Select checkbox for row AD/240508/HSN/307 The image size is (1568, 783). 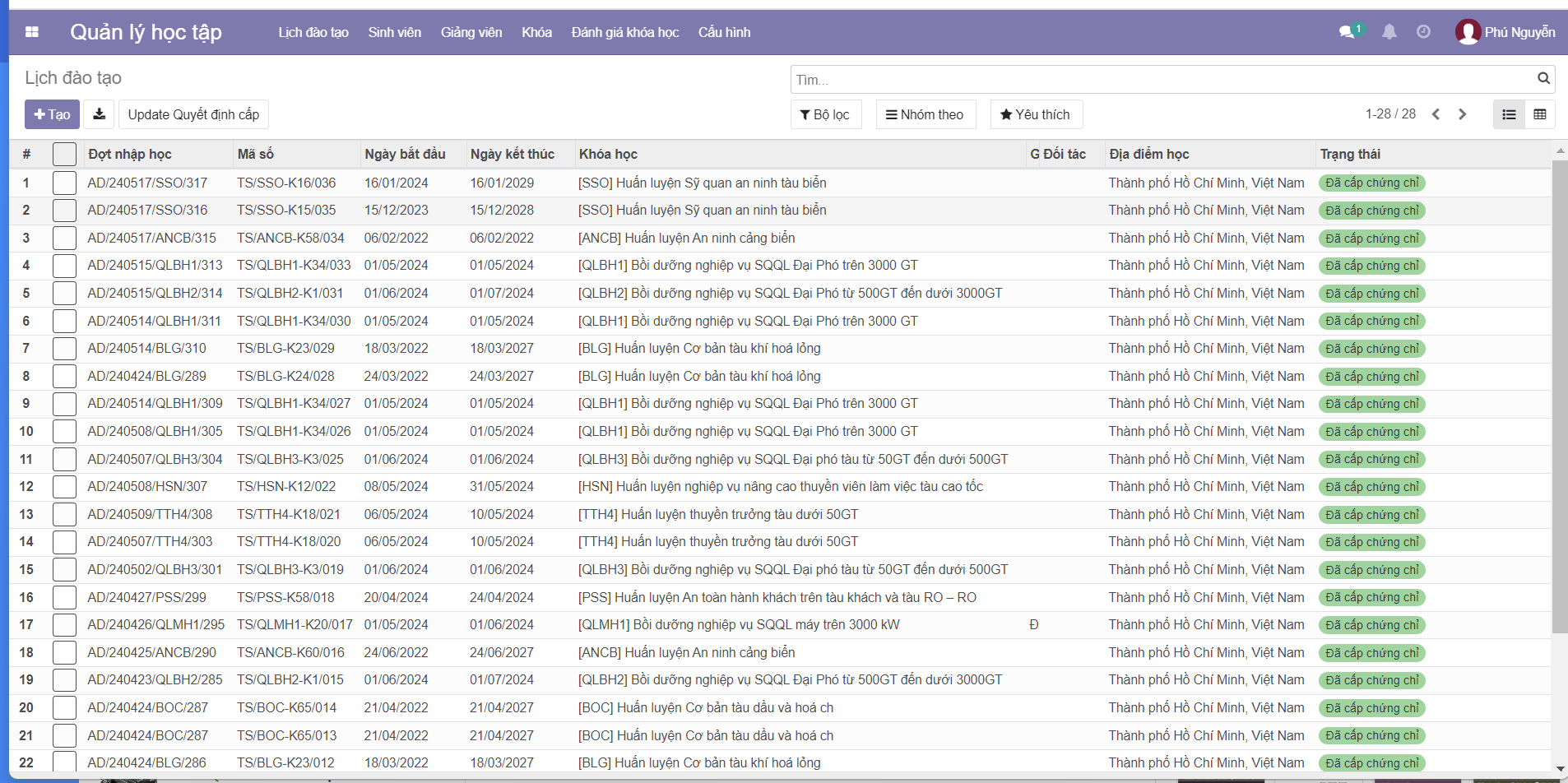(64, 487)
